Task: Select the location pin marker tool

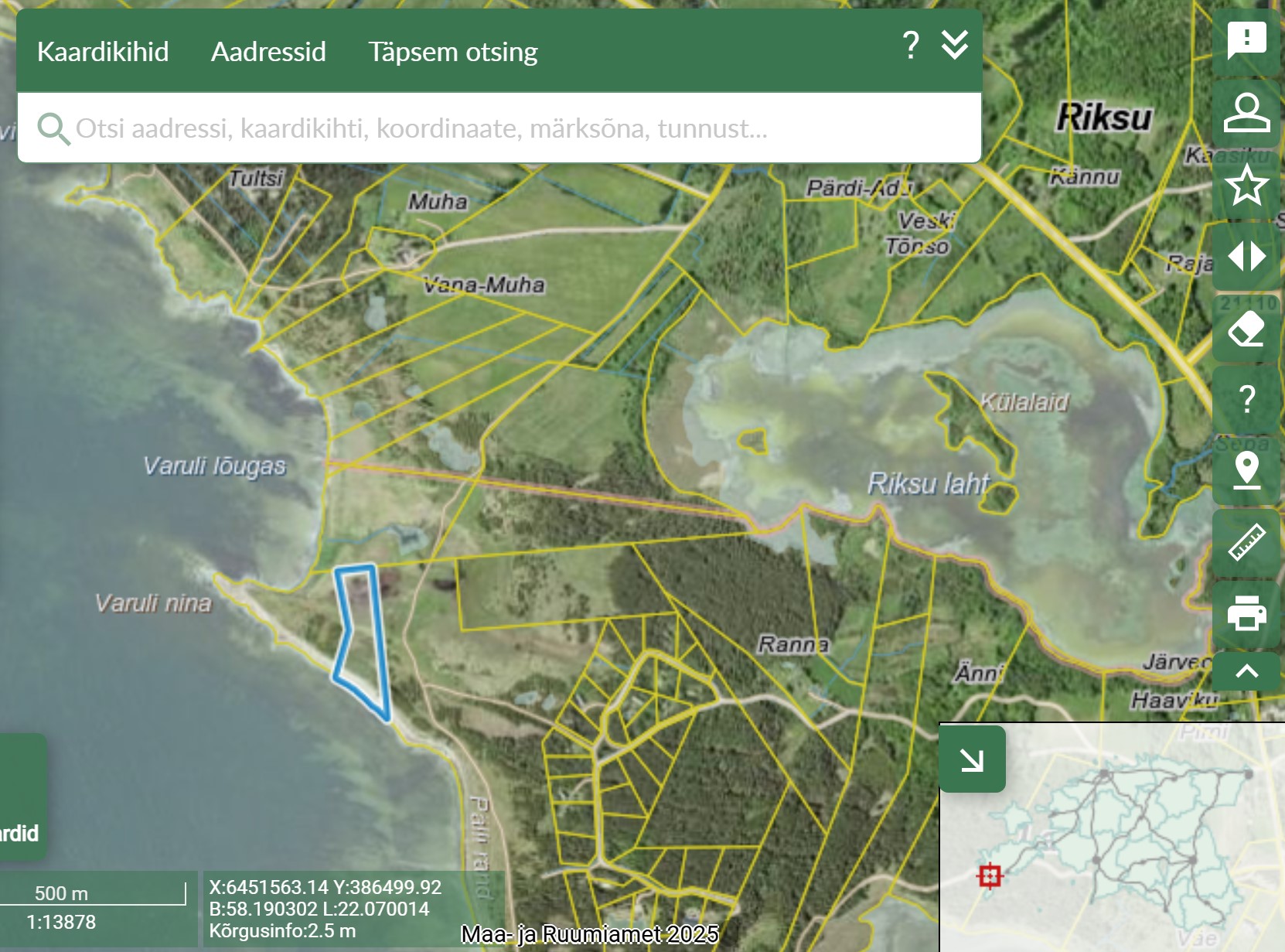Action: point(1246,471)
